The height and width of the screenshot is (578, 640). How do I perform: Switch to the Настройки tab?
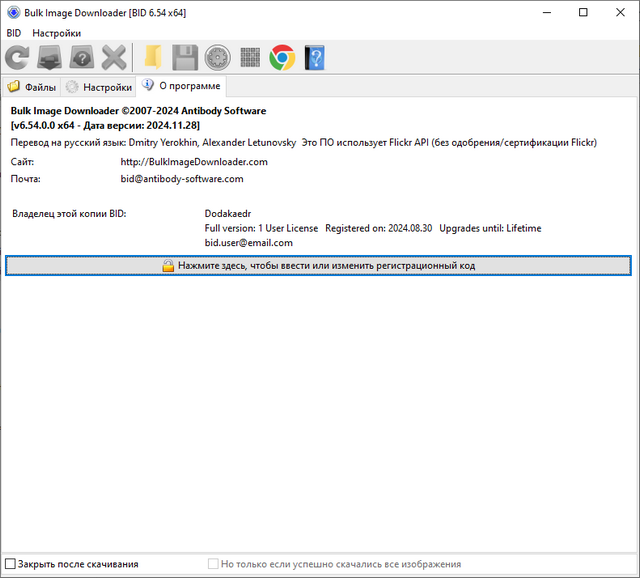tap(98, 87)
